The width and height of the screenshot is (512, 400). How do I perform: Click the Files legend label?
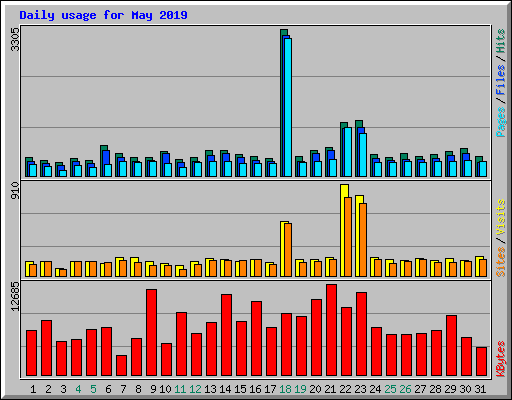click(501, 80)
